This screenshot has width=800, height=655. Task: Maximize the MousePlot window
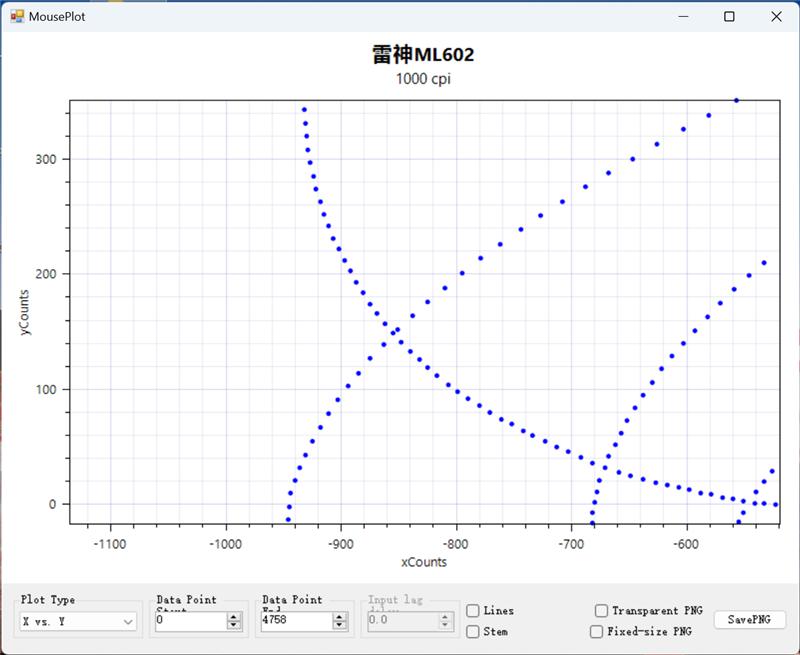[729, 16]
